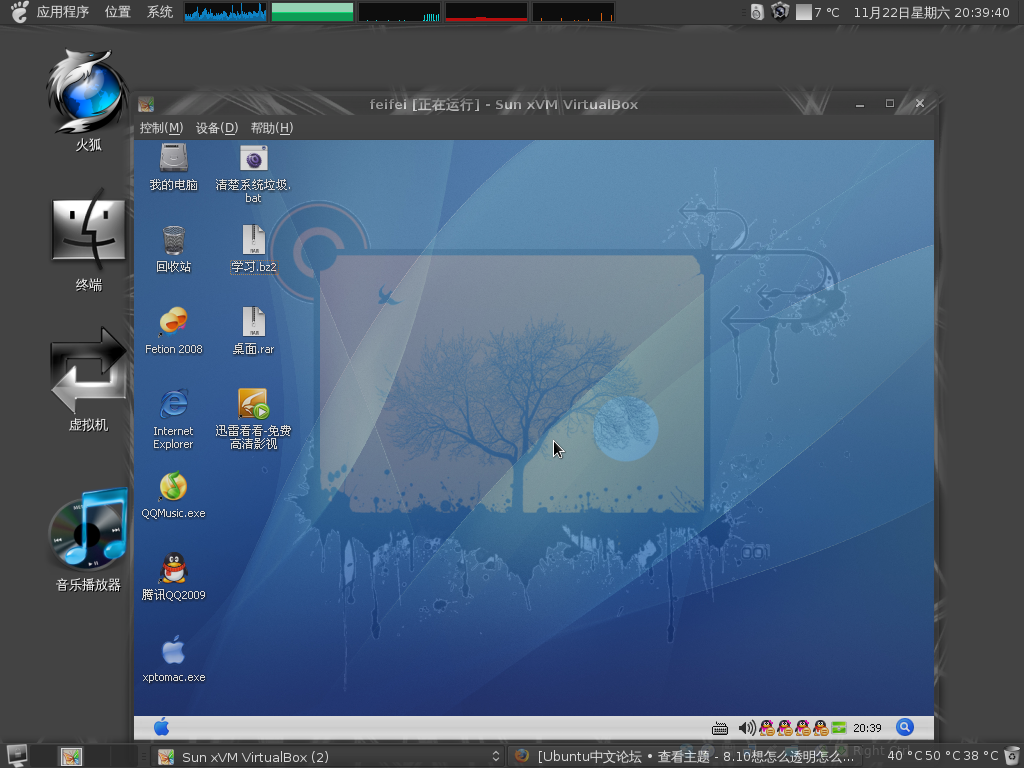The width and height of the screenshot is (1024, 768).
Task: Click the 7 °C weather applet
Action: (x=818, y=12)
